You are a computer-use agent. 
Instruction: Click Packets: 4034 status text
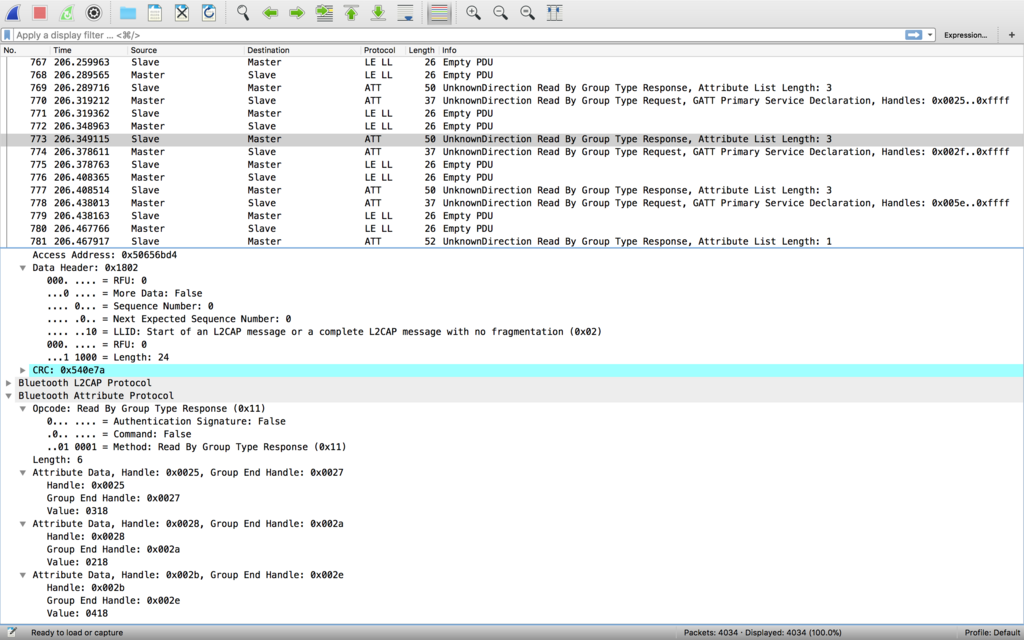click(762, 633)
